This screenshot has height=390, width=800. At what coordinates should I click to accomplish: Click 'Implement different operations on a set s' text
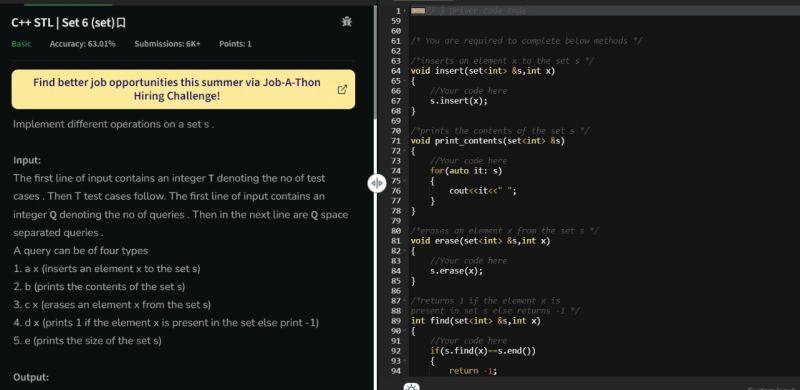pos(114,125)
